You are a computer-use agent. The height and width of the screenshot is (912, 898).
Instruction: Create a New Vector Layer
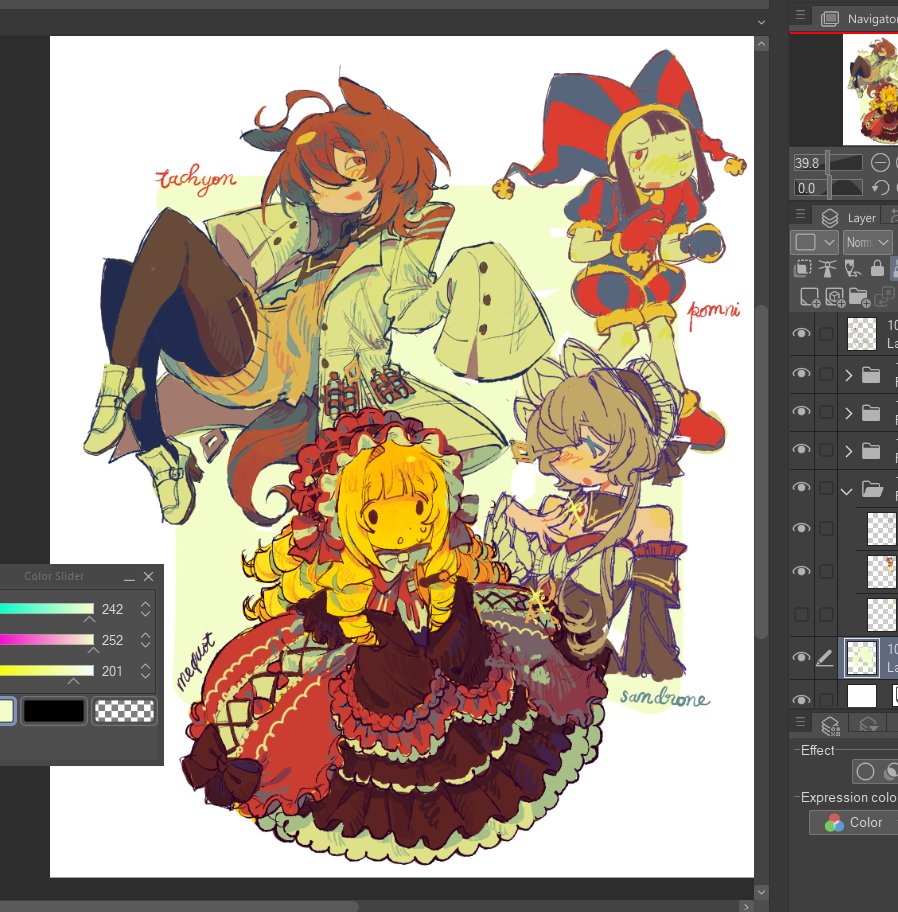(x=835, y=297)
